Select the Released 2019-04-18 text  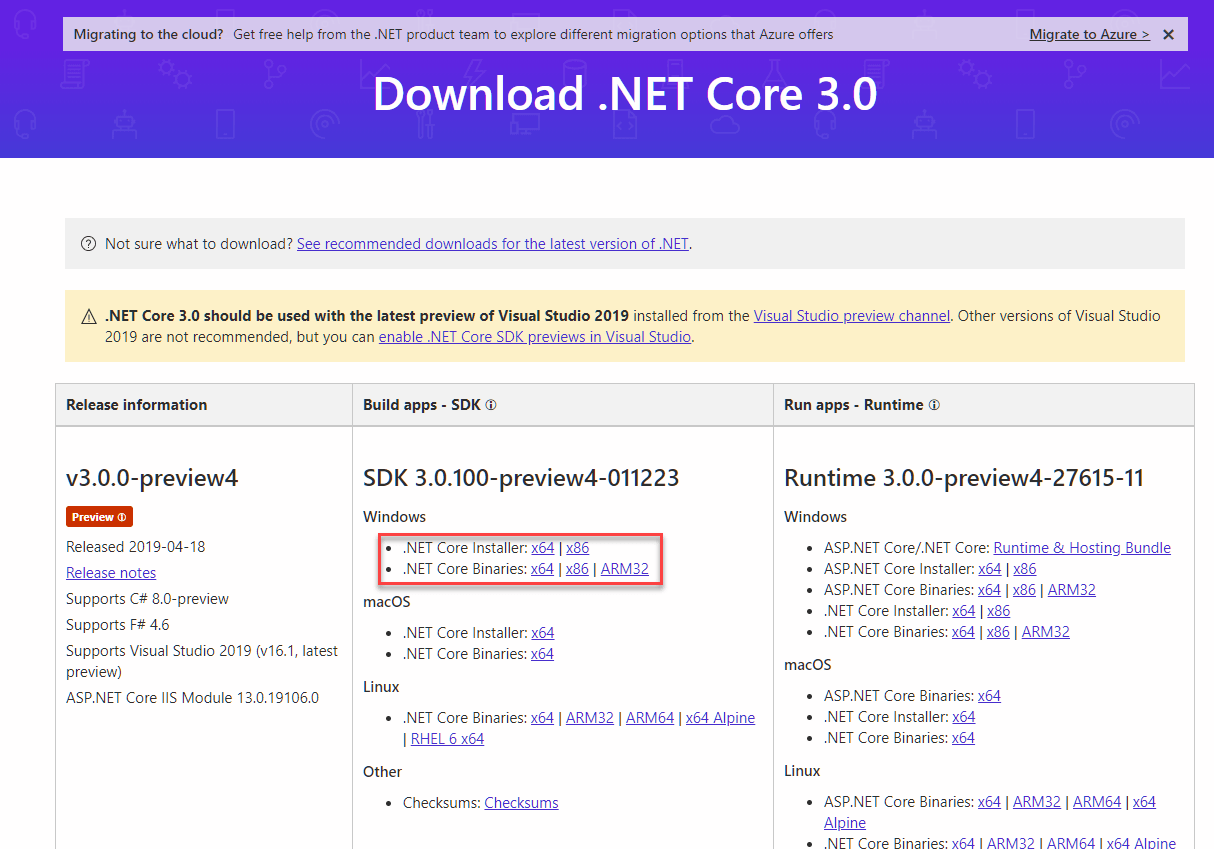coord(136,547)
